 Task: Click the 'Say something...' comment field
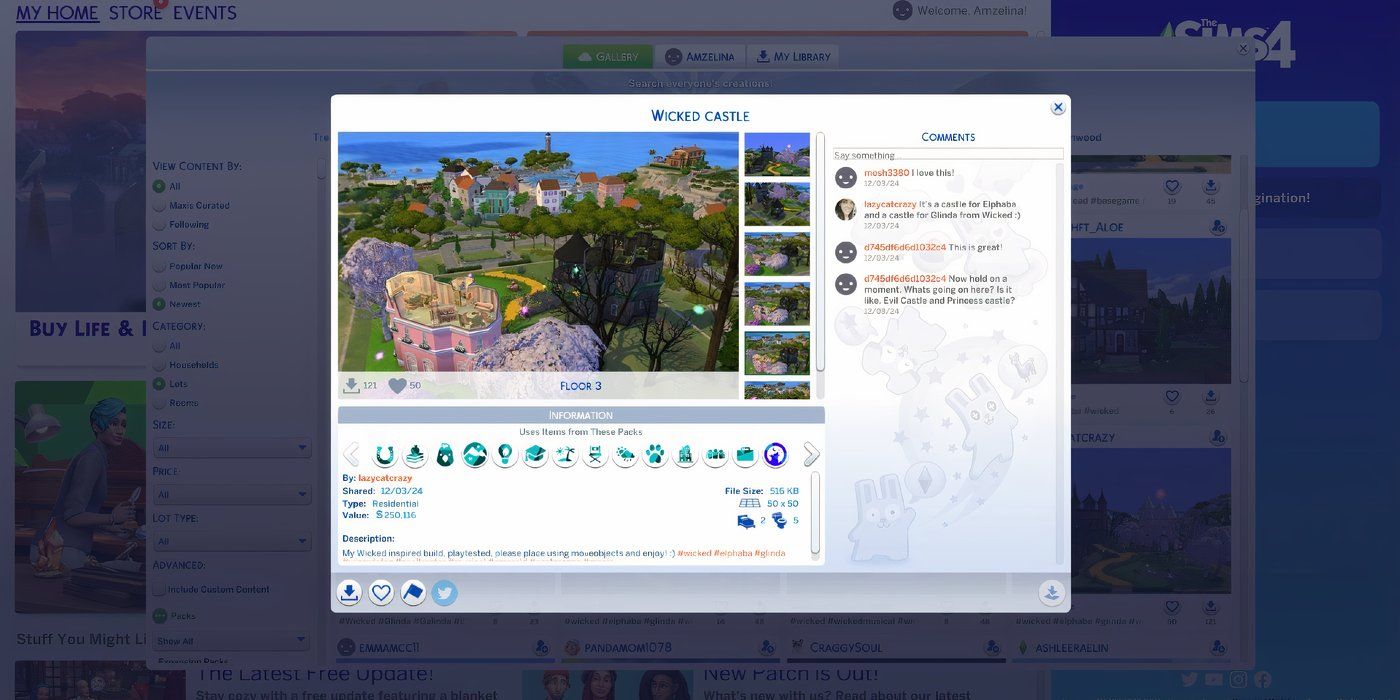(948, 155)
